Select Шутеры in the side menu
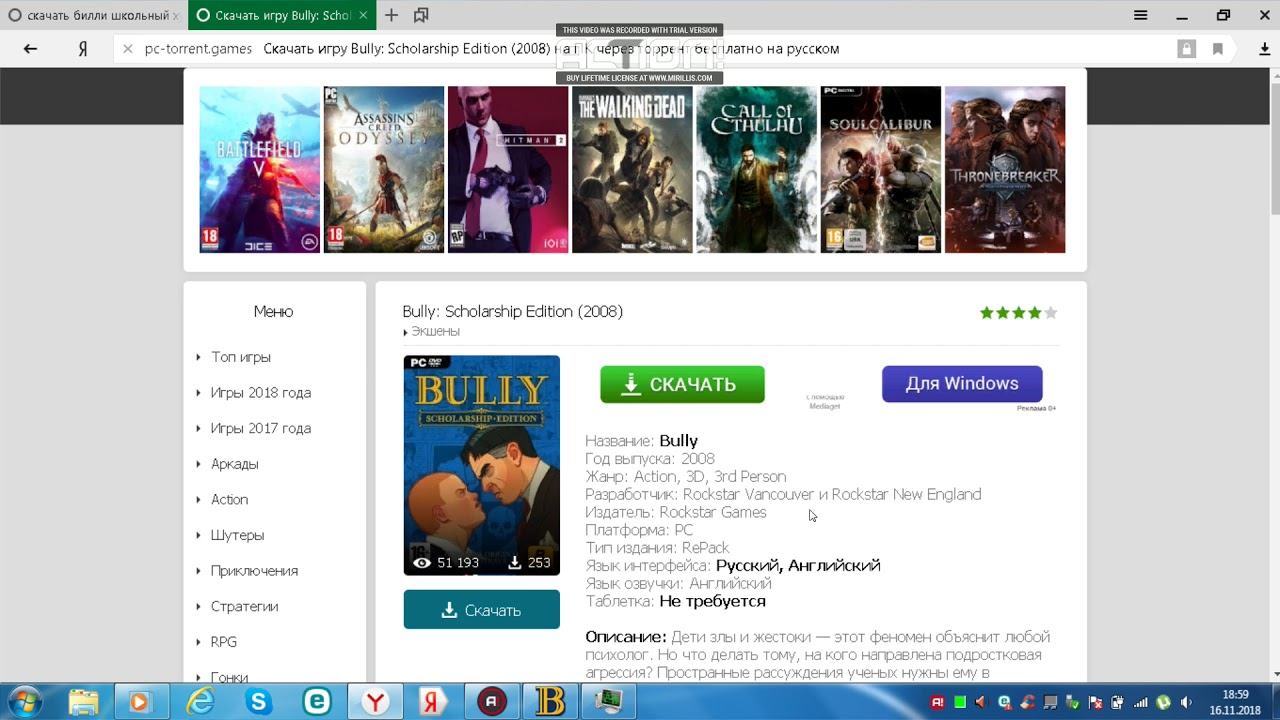 click(x=237, y=535)
